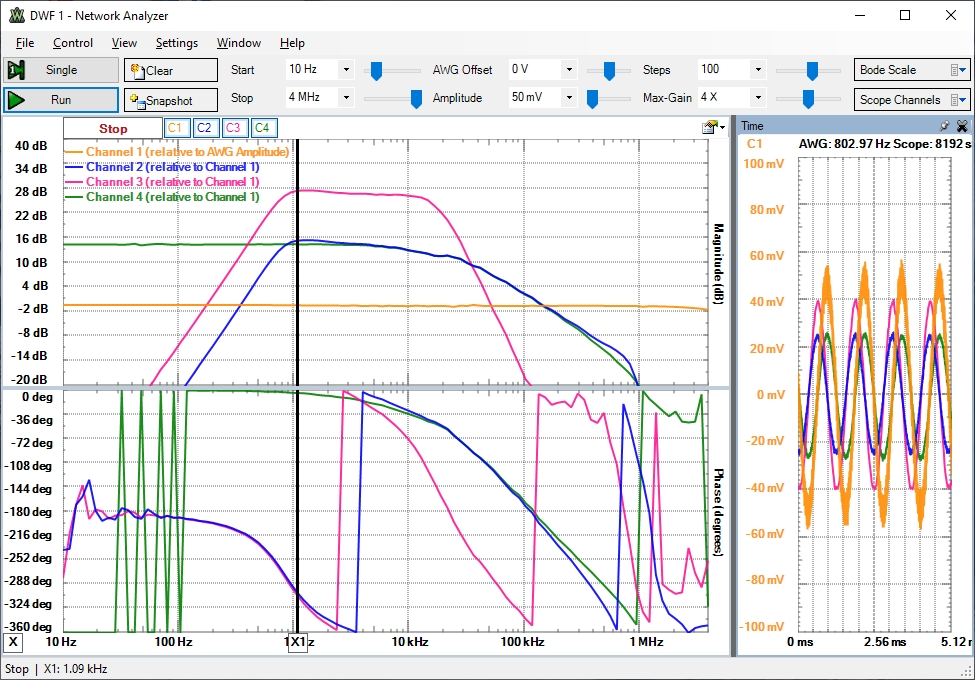This screenshot has width=975, height=680.
Task: Close the Time panel
Action: 962,126
